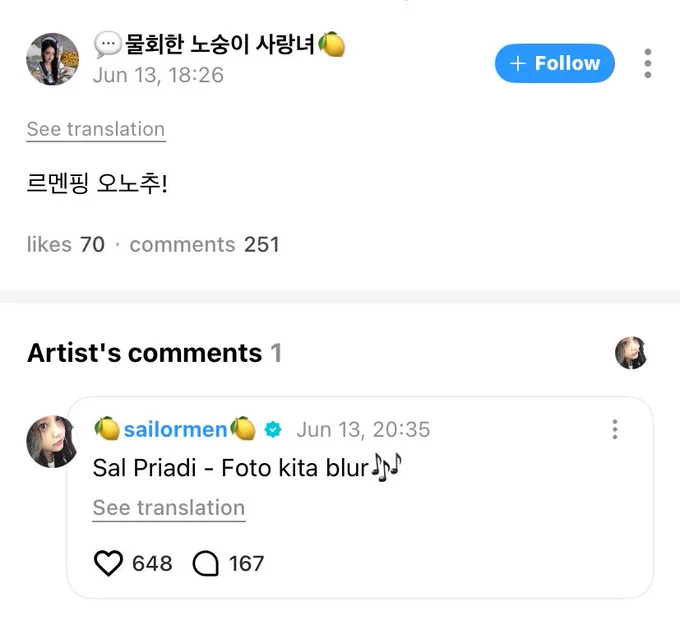Tap the sailormen avatar beside the comment
This screenshot has height=621, width=680.
click(51, 441)
